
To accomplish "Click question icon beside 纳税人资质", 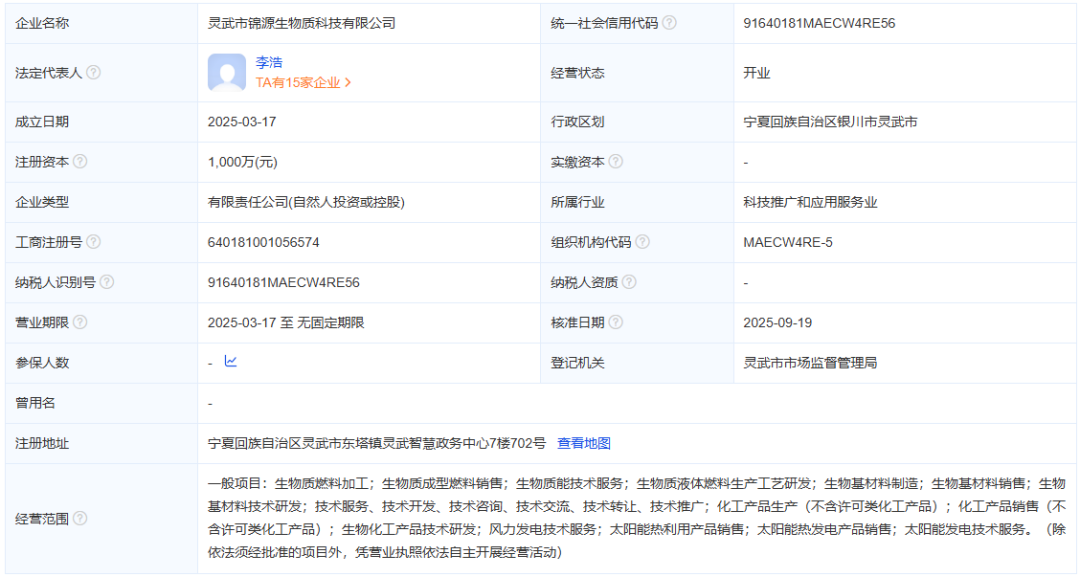I will [x=629, y=282].
